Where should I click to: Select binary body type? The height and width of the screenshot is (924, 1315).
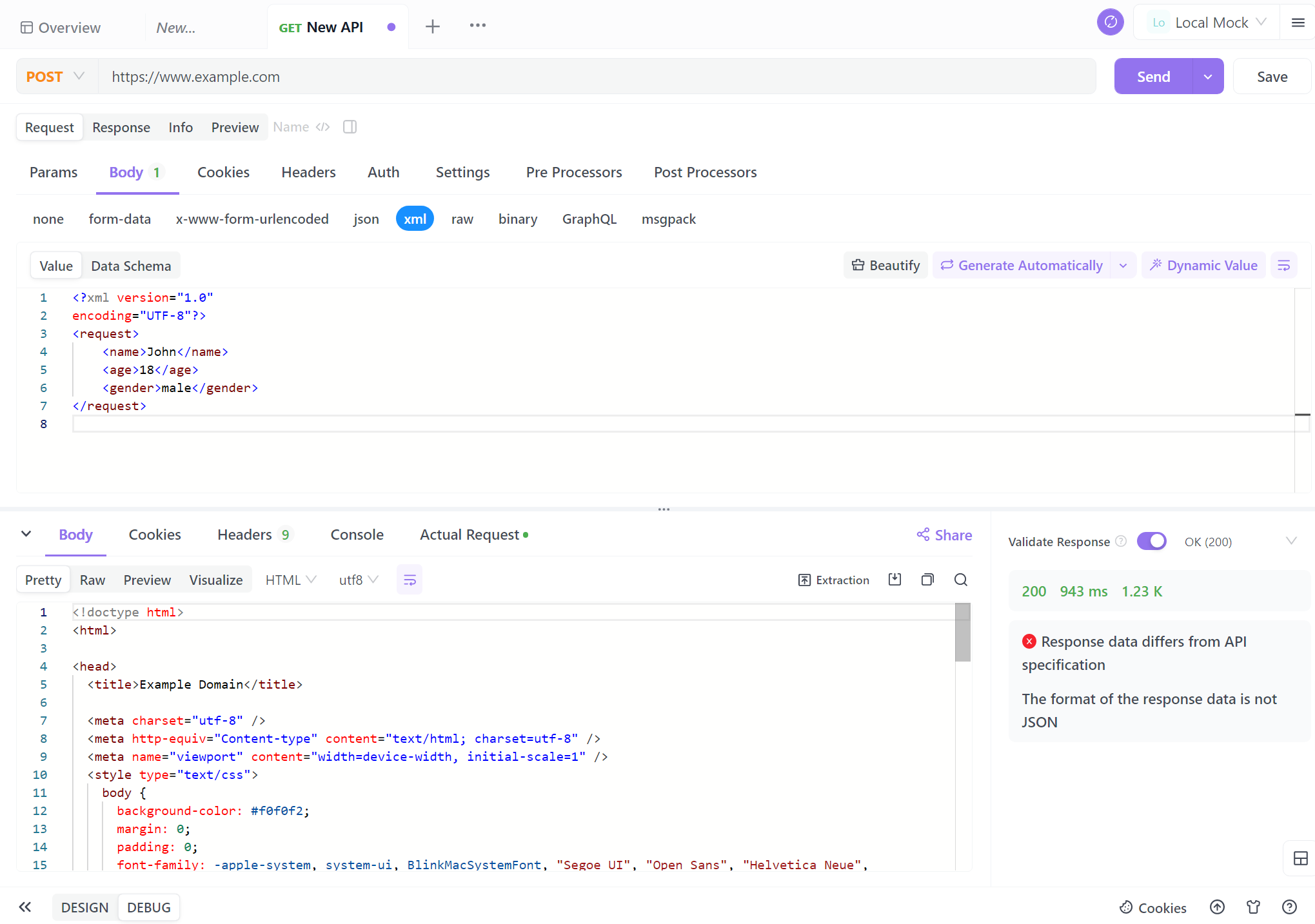517,219
